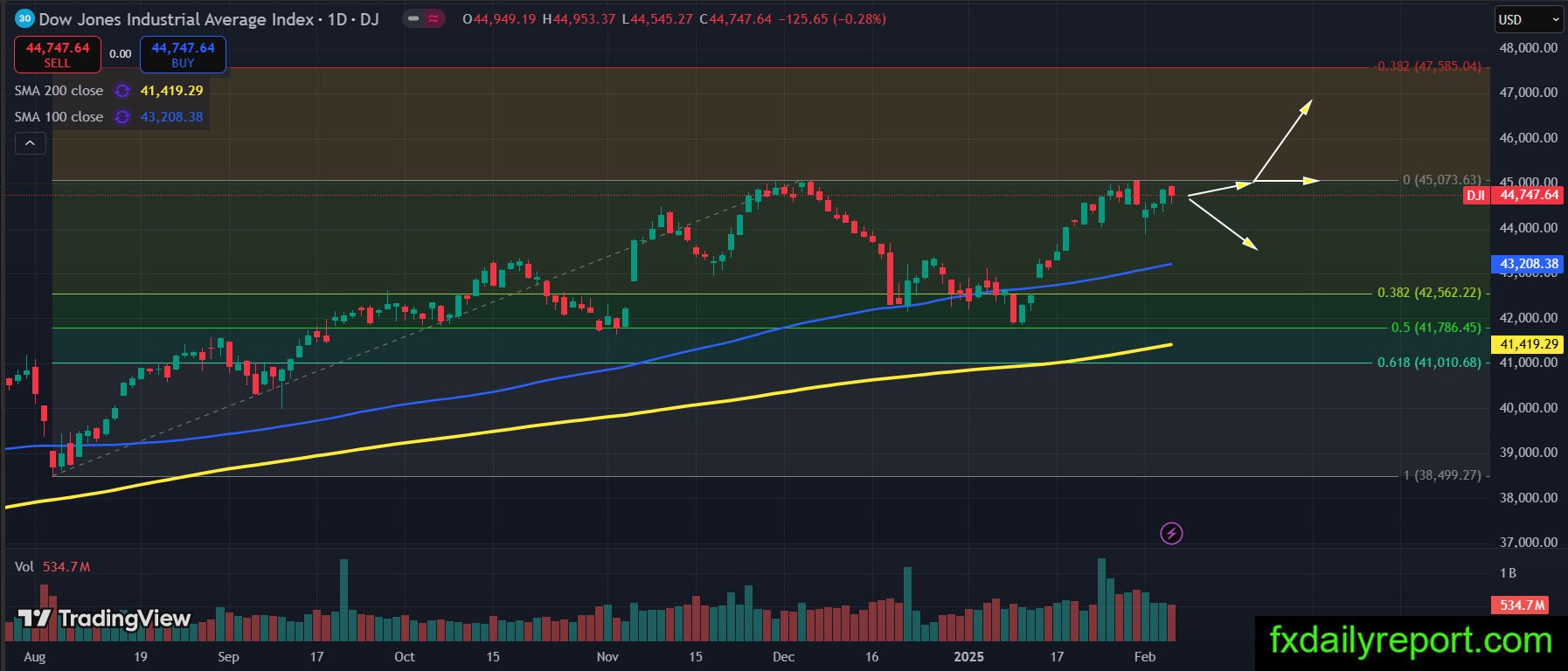The height and width of the screenshot is (671, 1568).
Task: Click the low value L44,545.27
Action: coord(657,19)
